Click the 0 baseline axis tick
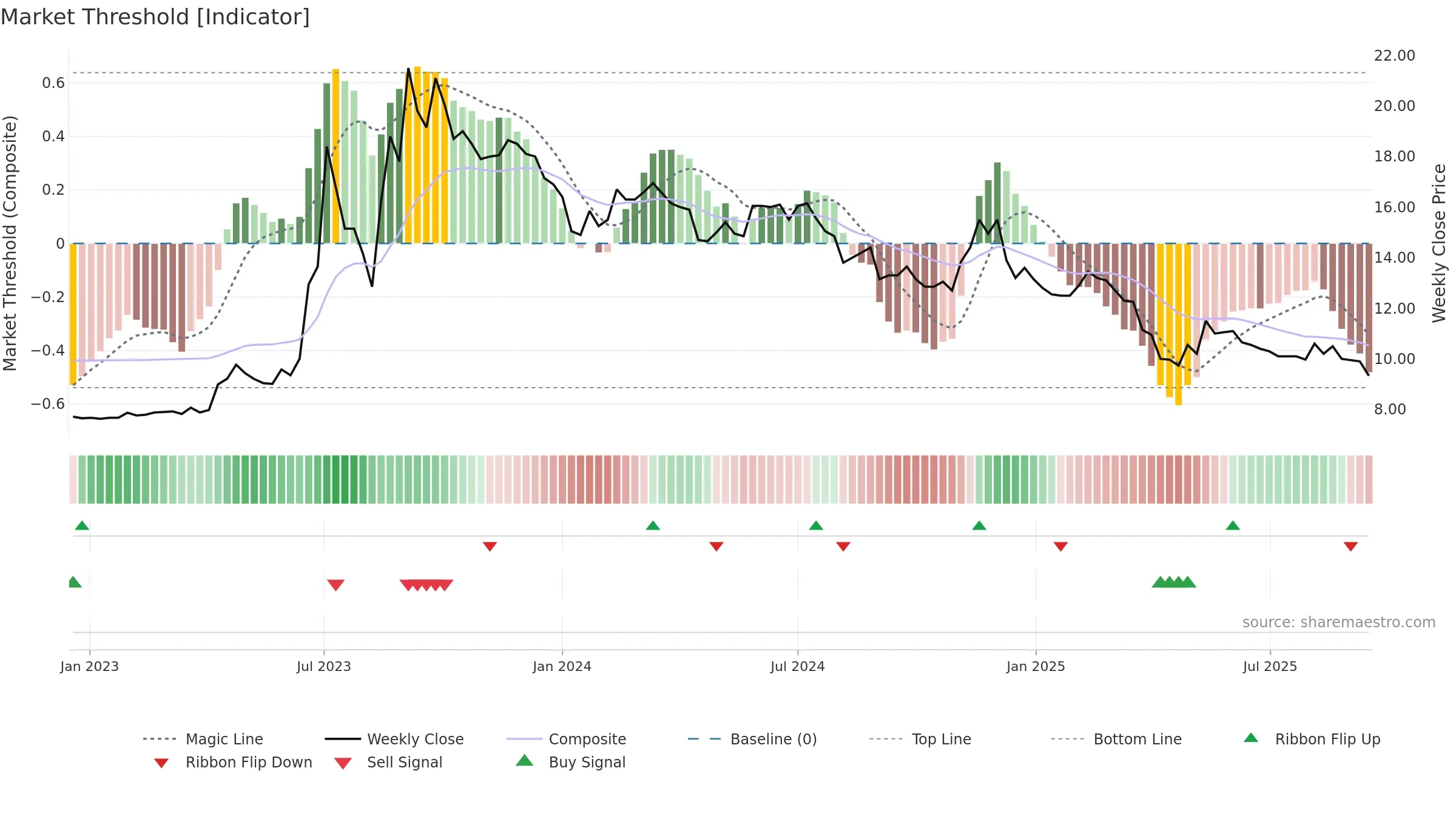This screenshot has width=1456, height=819. (x=60, y=244)
